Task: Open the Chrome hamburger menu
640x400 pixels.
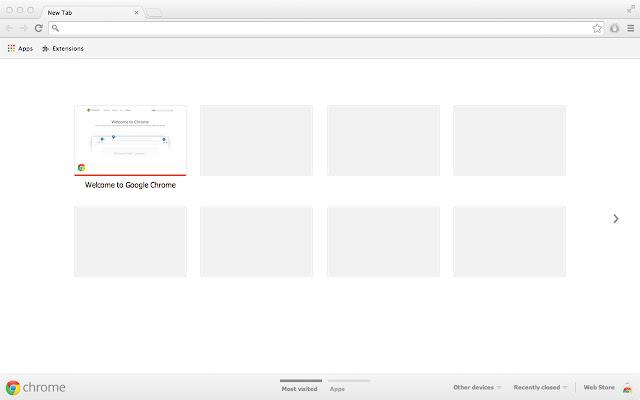Action: click(x=630, y=28)
